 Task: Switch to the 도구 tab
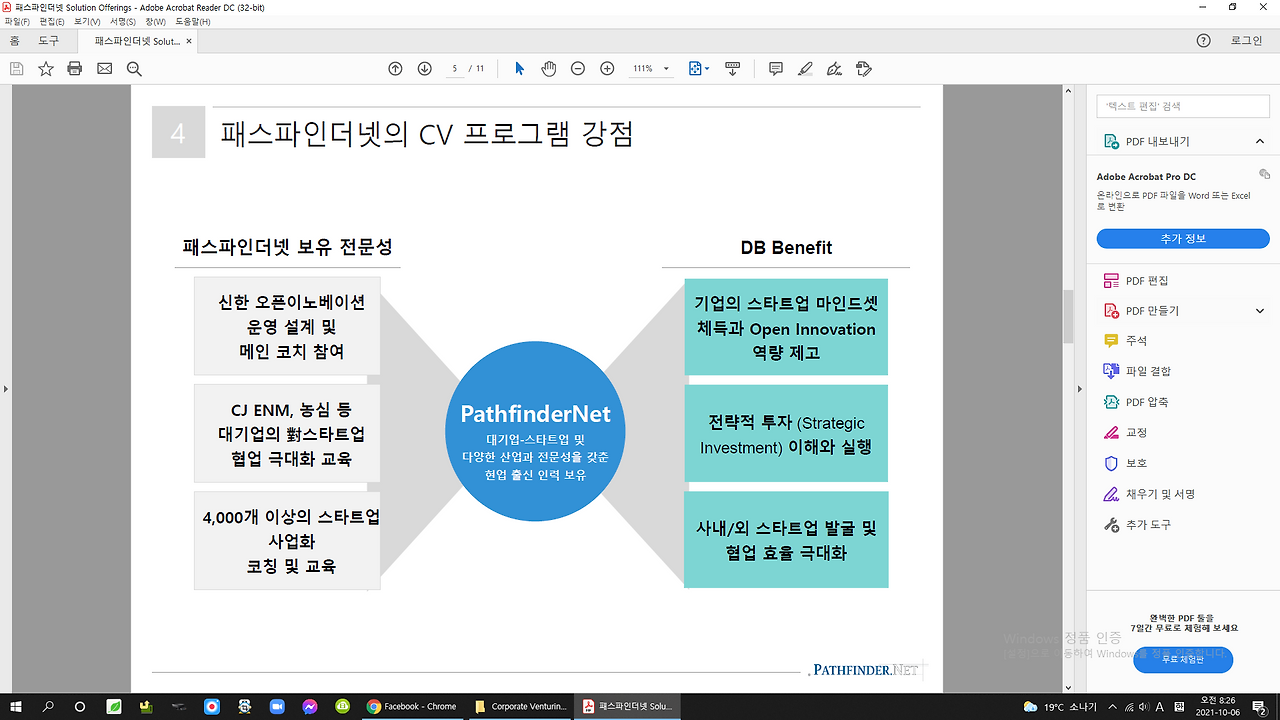coord(48,41)
